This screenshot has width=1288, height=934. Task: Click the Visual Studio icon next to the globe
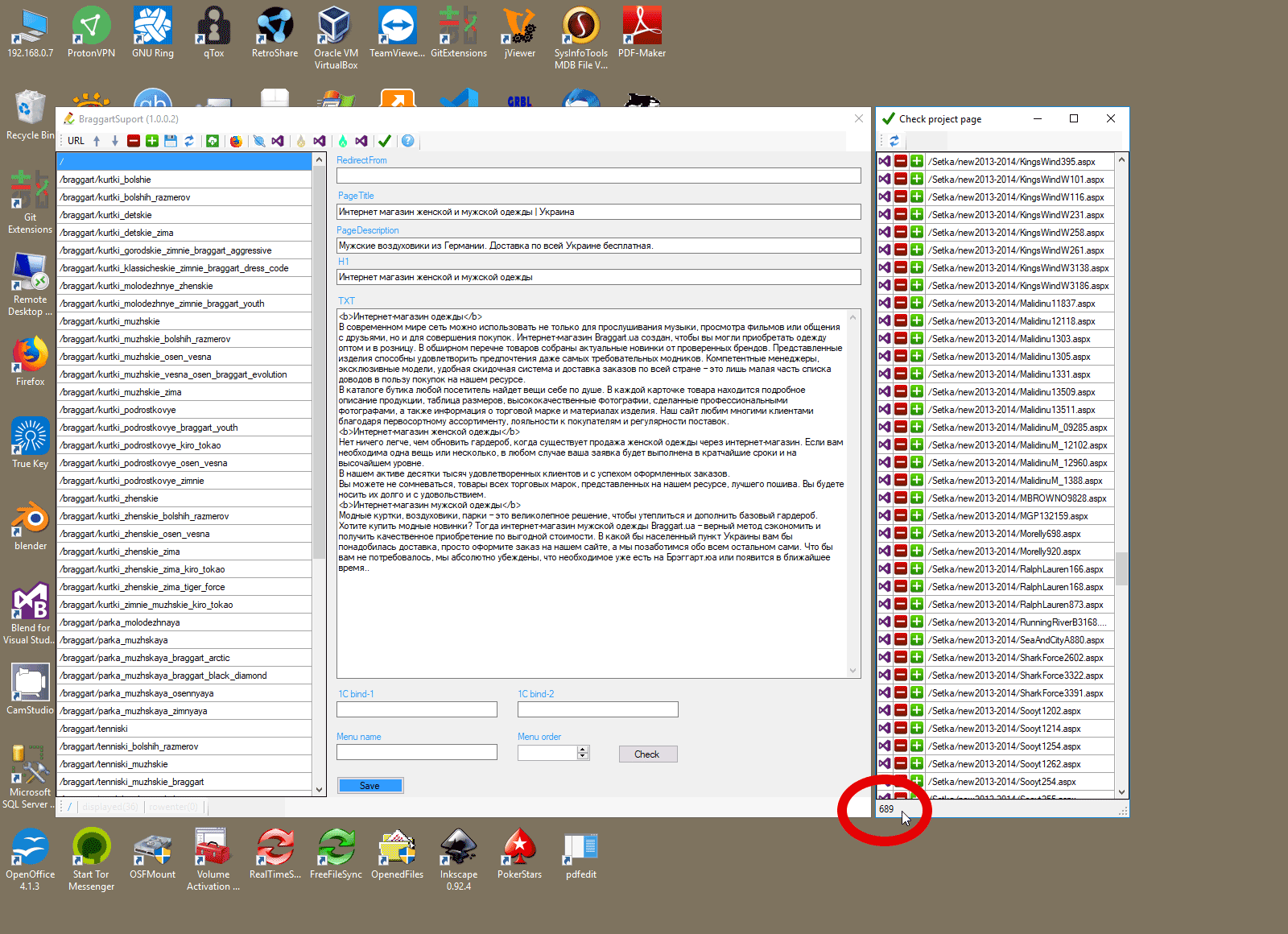pyautogui.click(x=278, y=141)
